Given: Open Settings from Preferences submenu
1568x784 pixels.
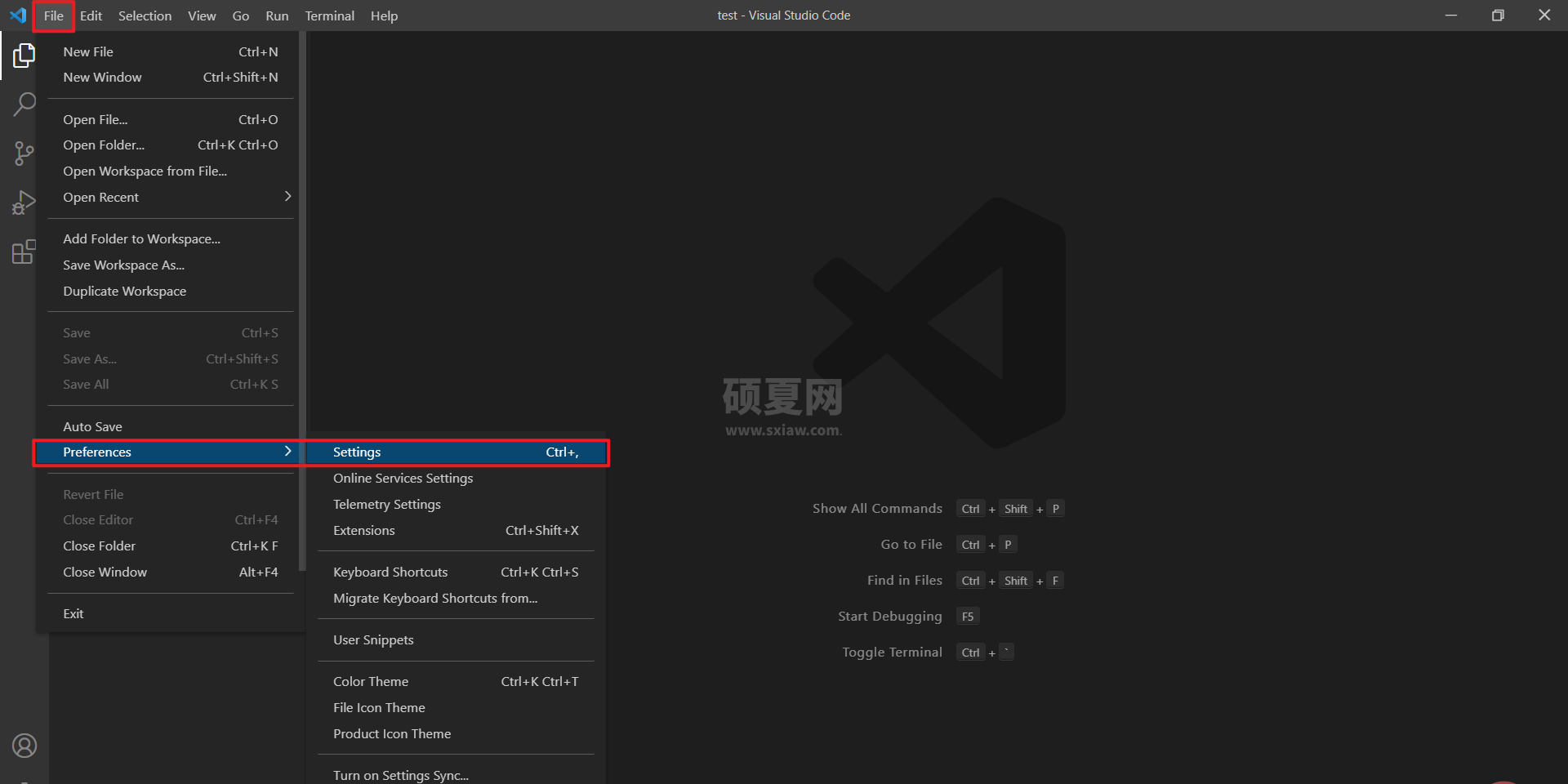Looking at the screenshot, I should [456, 452].
